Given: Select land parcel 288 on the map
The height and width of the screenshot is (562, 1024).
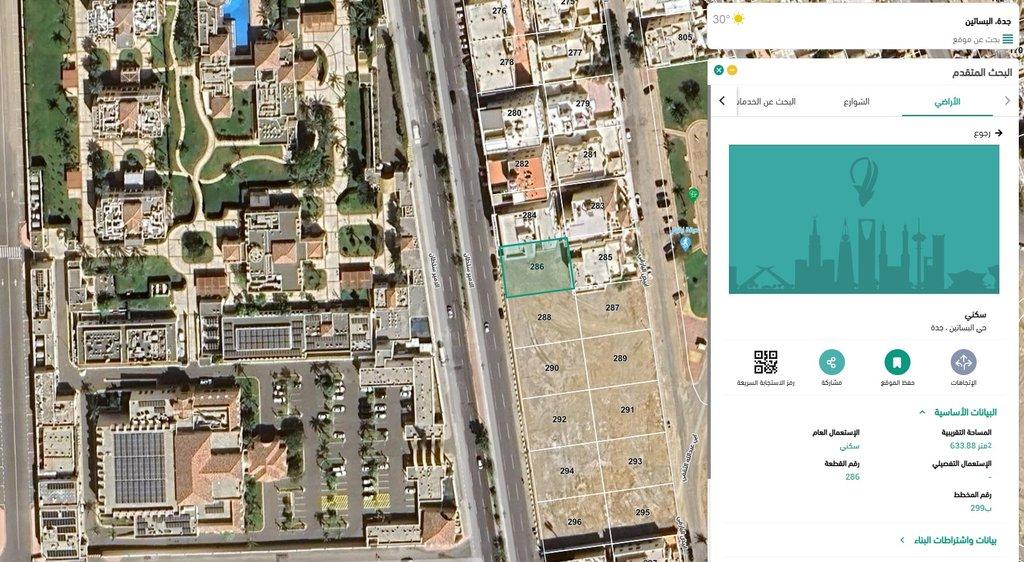Looking at the screenshot, I should click(x=543, y=319).
